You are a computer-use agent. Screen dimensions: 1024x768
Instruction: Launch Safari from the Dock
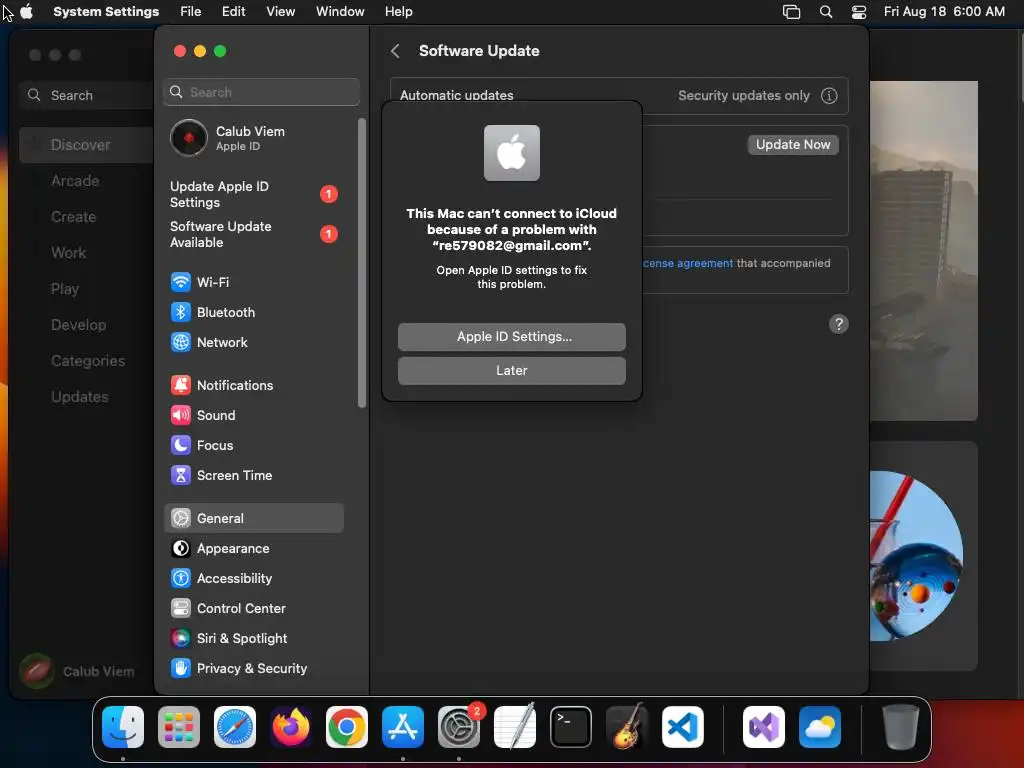click(235, 727)
